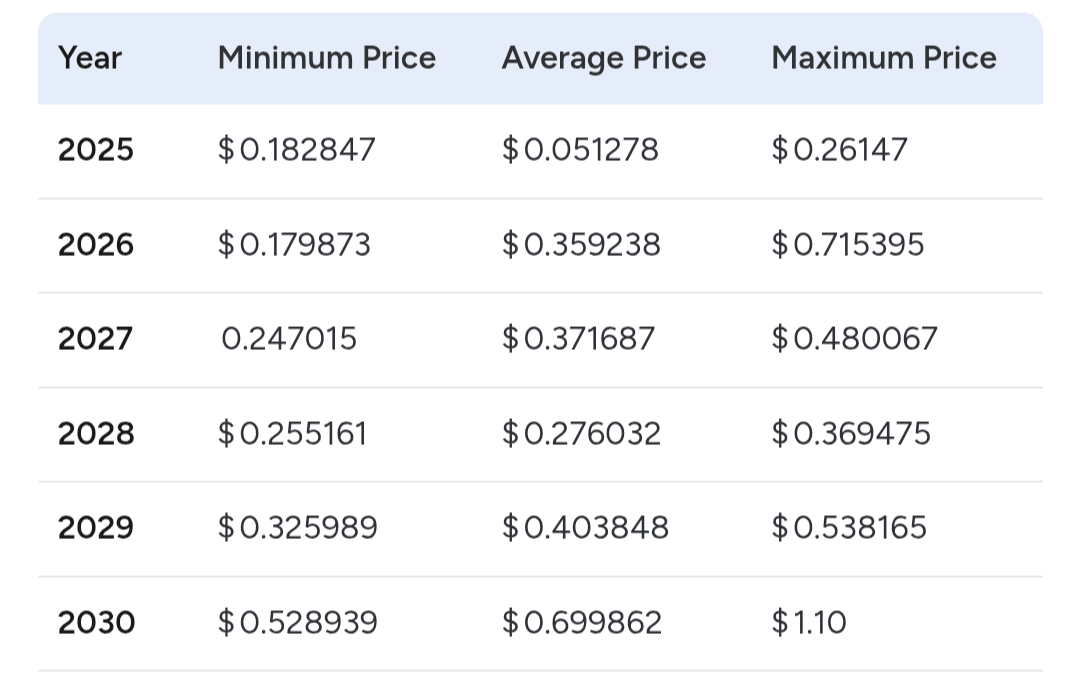The height and width of the screenshot is (690, 1080).
Task: Click the $0.369475 maximum price for 2028
Action: coord(851,433)
